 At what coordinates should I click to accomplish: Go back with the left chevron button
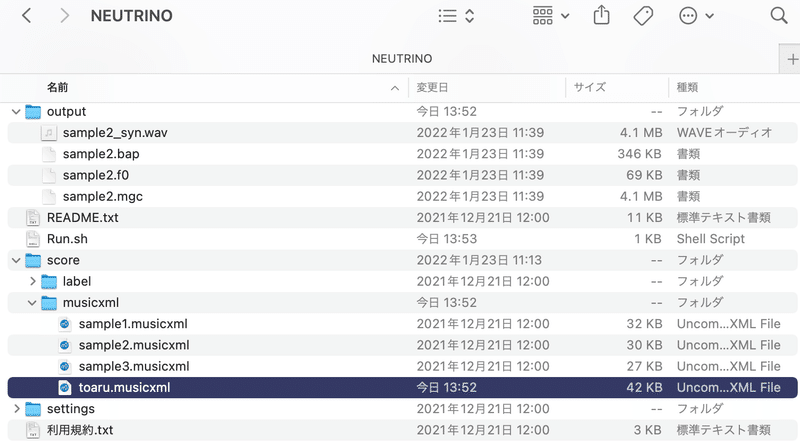(x=27, y=16)
